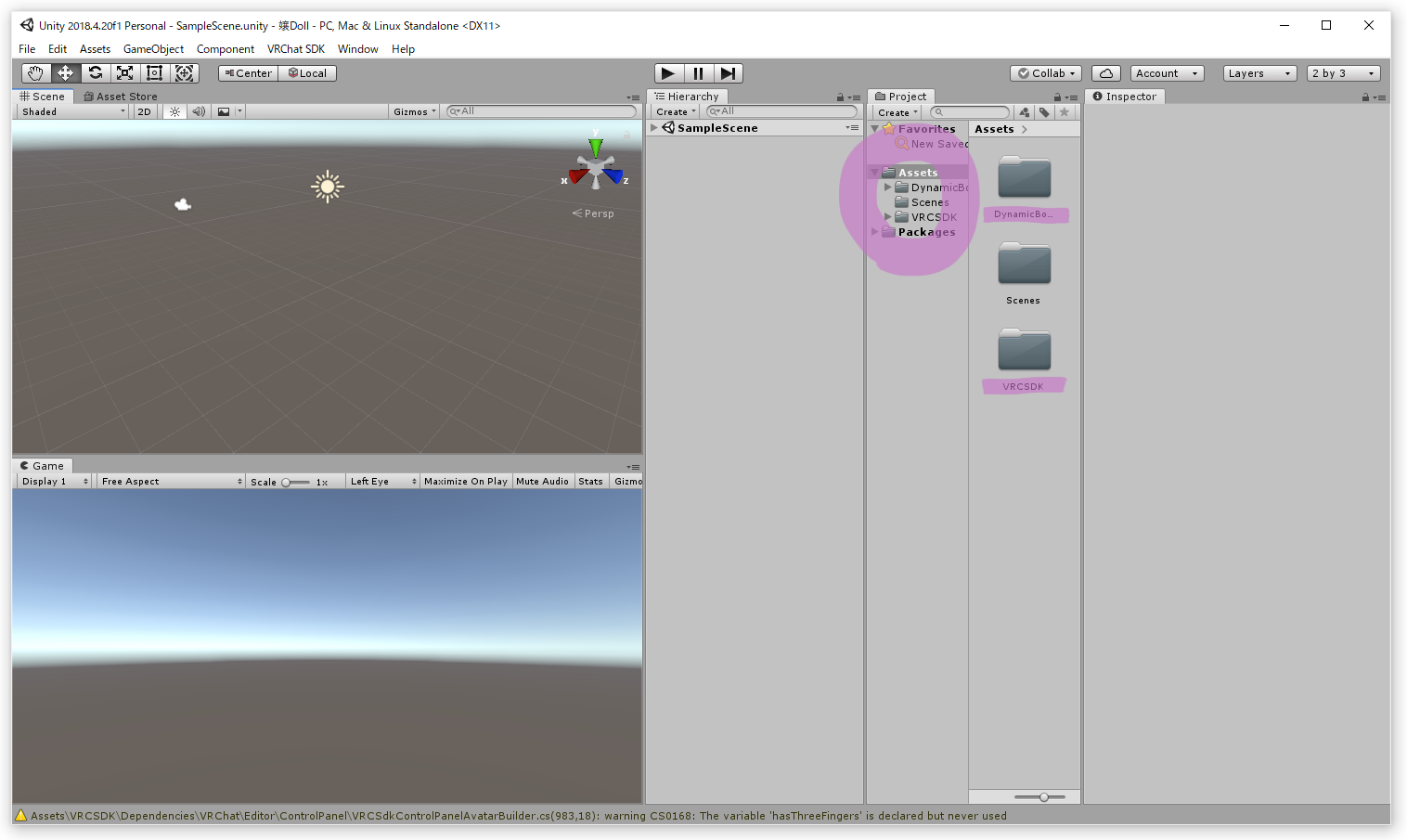Select the combined Transform tool
This screenshot has width=1407, height=840.
(x=184, y=73)
